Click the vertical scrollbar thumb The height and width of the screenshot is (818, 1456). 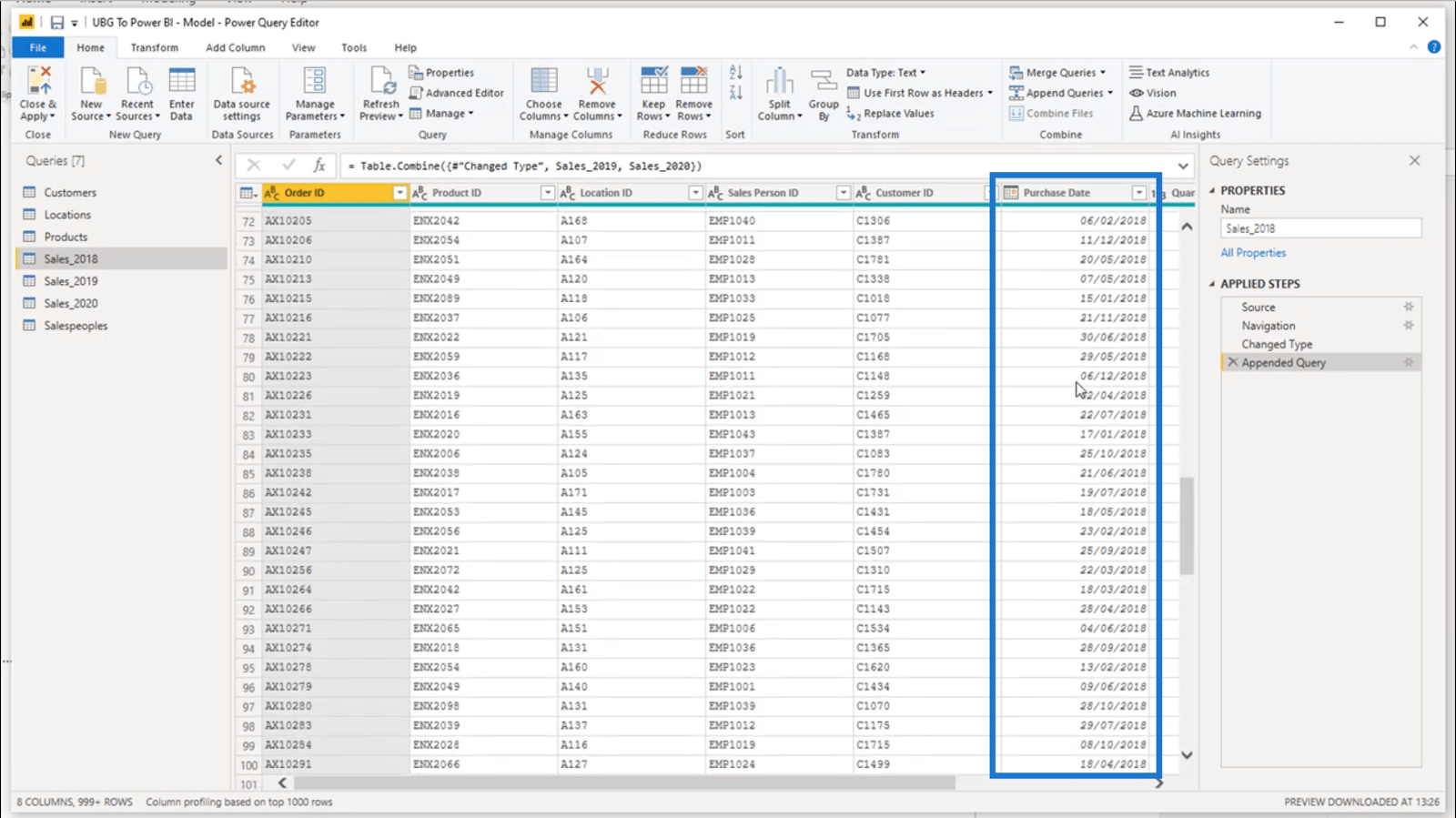tap(1187, 526)
